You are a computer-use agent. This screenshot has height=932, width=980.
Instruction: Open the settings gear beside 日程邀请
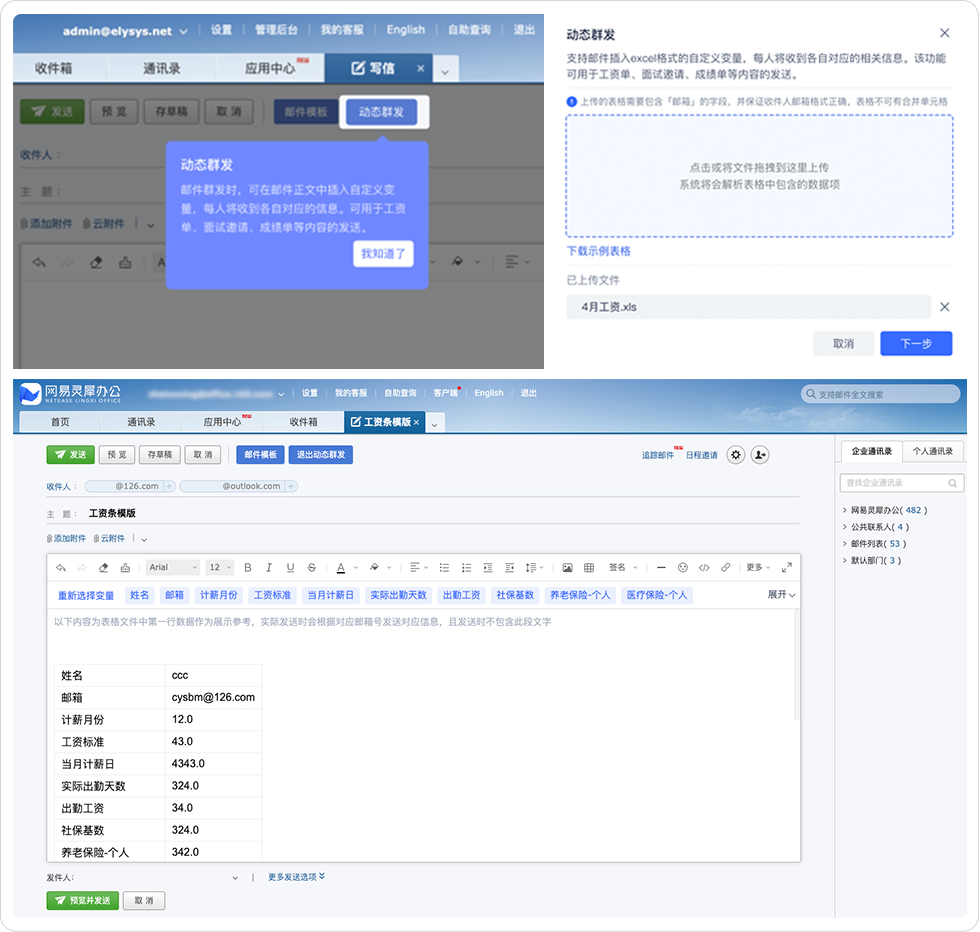pos(736,453)
